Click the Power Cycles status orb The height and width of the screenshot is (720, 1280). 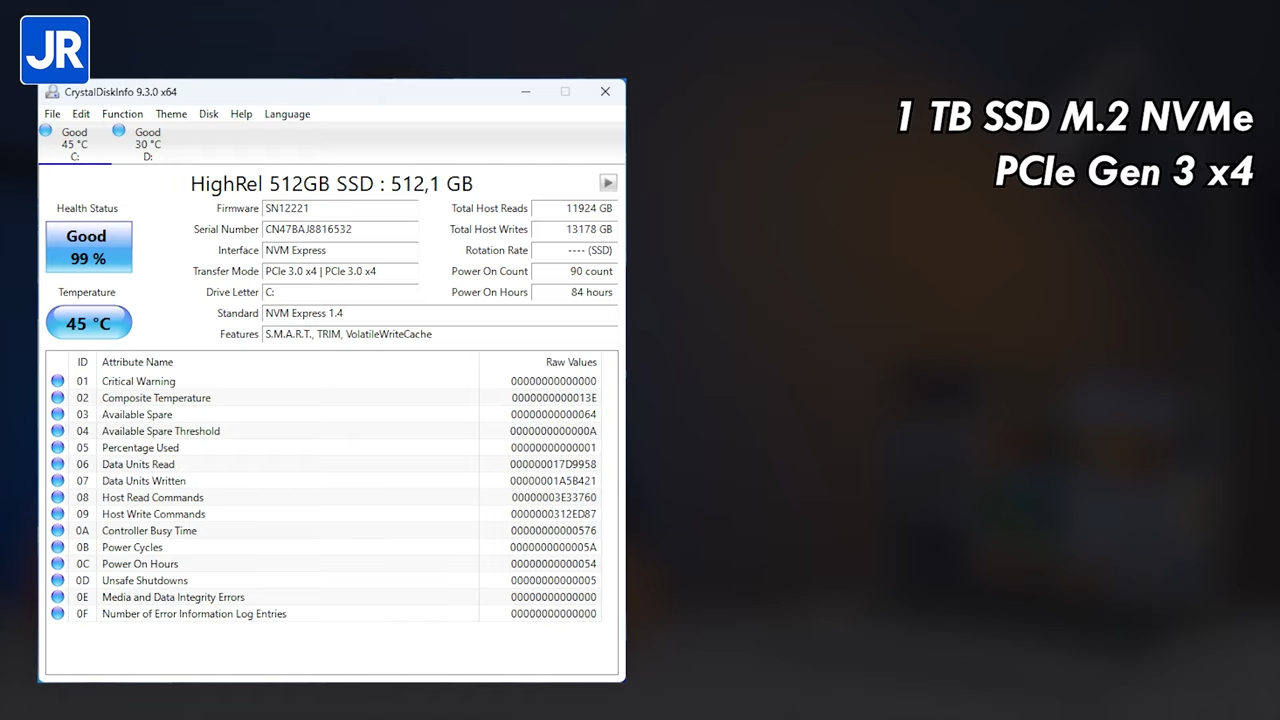(58, 547)
